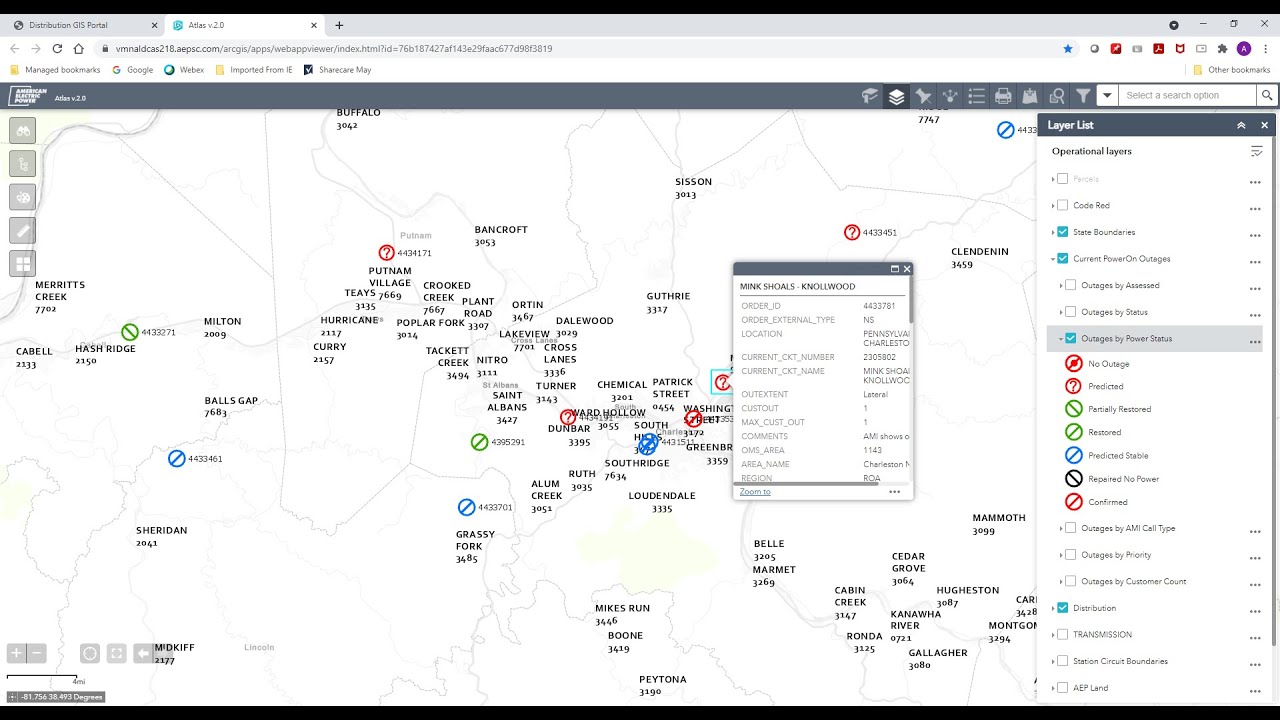Open the graduation cap help widget
This screenshot has width=1280, height=720.
tap(870, 96)
